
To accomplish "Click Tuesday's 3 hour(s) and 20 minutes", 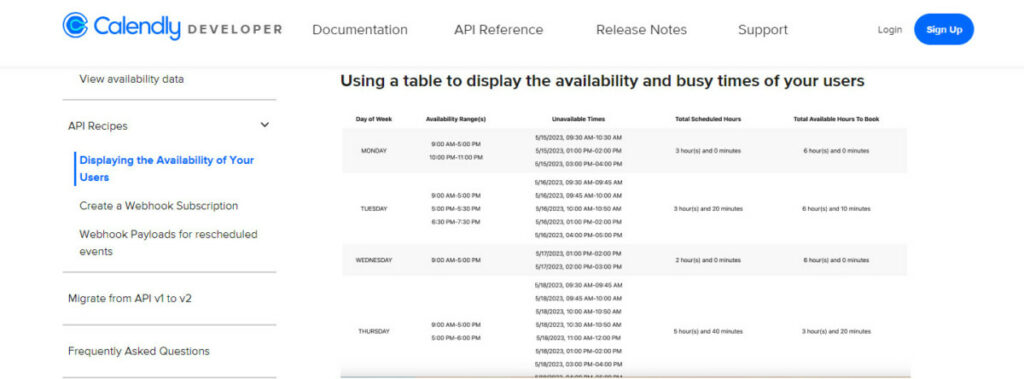I will 708,209.
